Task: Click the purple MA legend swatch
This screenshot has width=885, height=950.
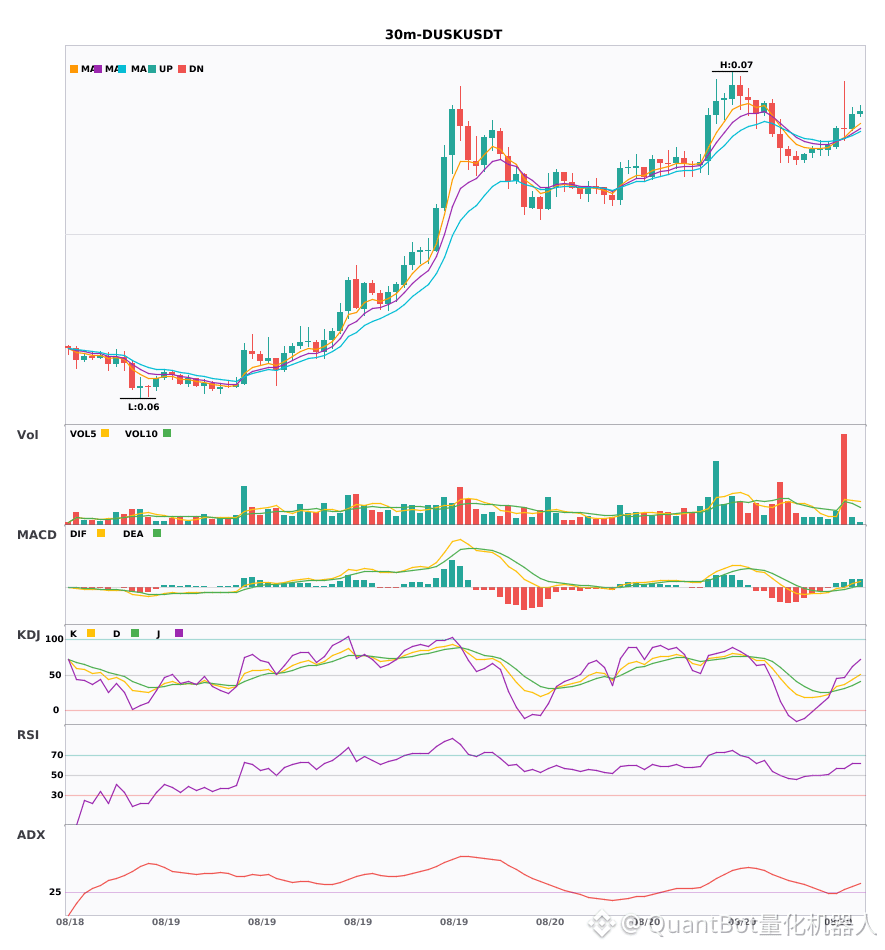Action: [x=98, y=69]
